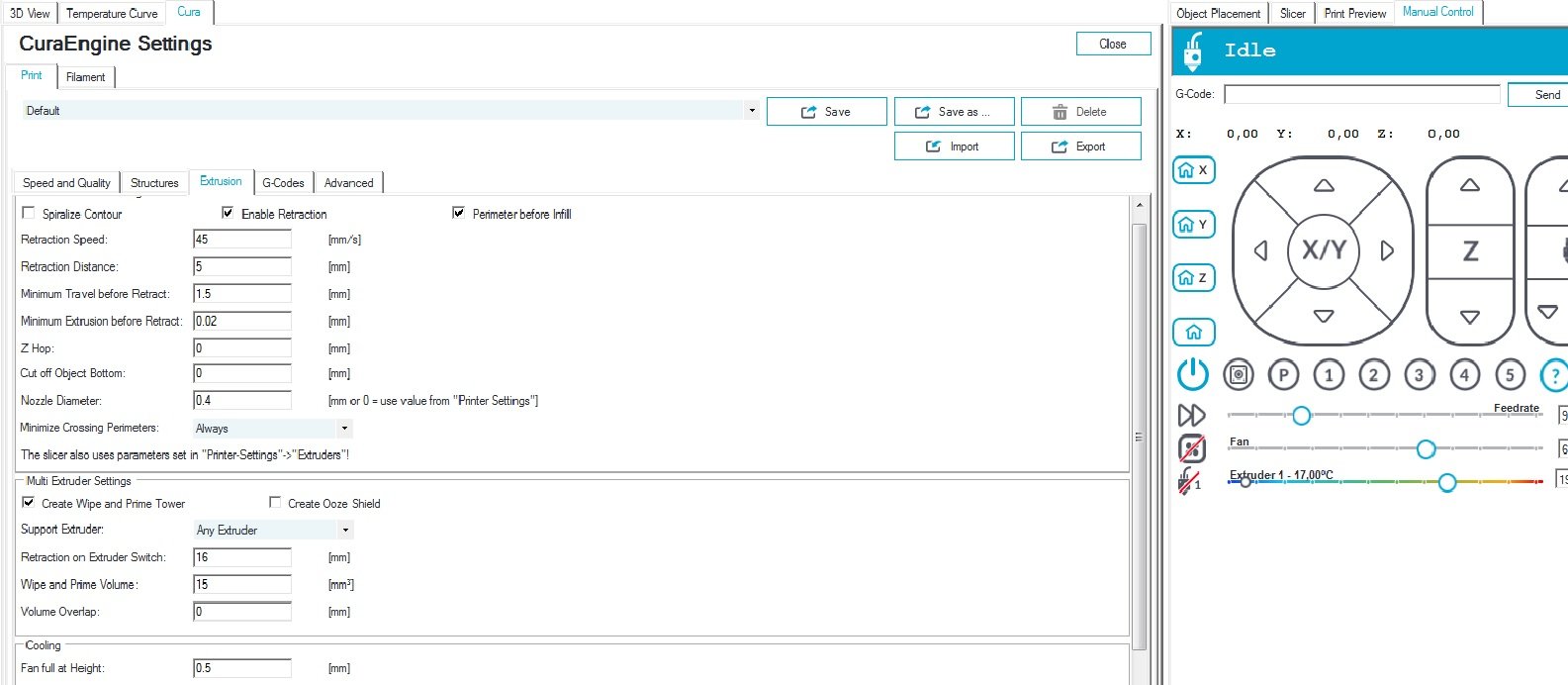
Task: Move X/Y pad up arrow
Action: tap(1324, 185)
